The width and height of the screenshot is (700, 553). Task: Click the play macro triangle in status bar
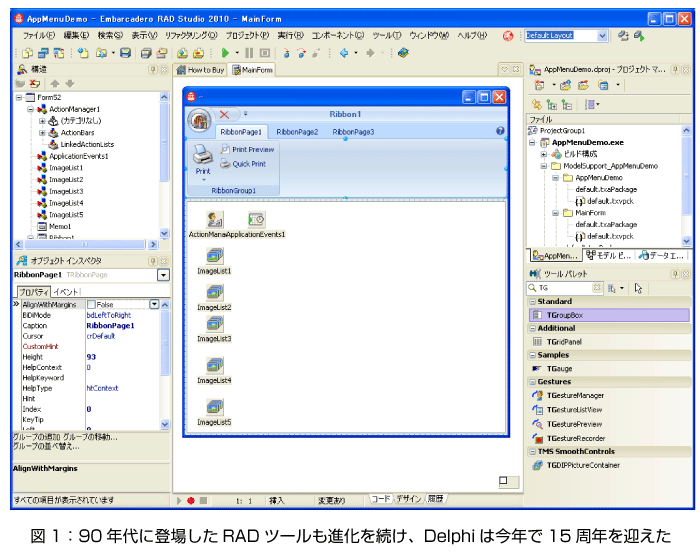[179, 501]
